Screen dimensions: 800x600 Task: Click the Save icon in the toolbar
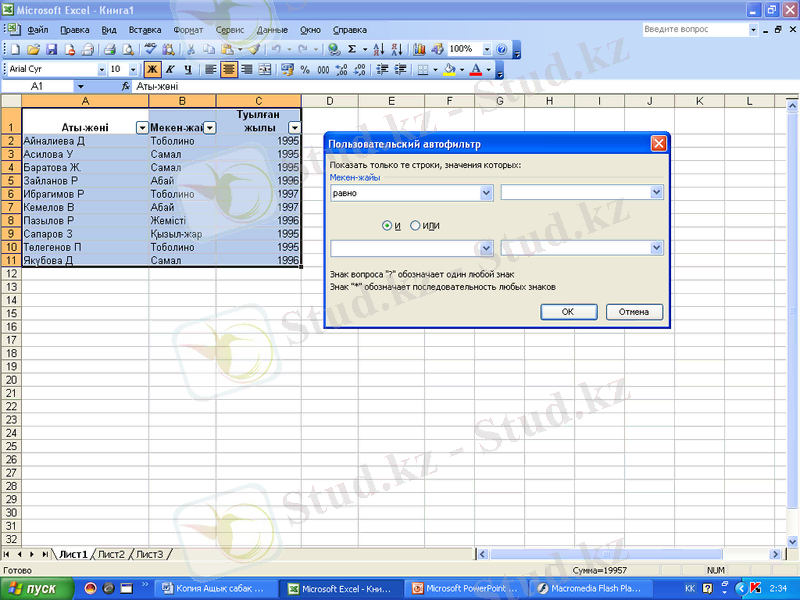point(52,49)
